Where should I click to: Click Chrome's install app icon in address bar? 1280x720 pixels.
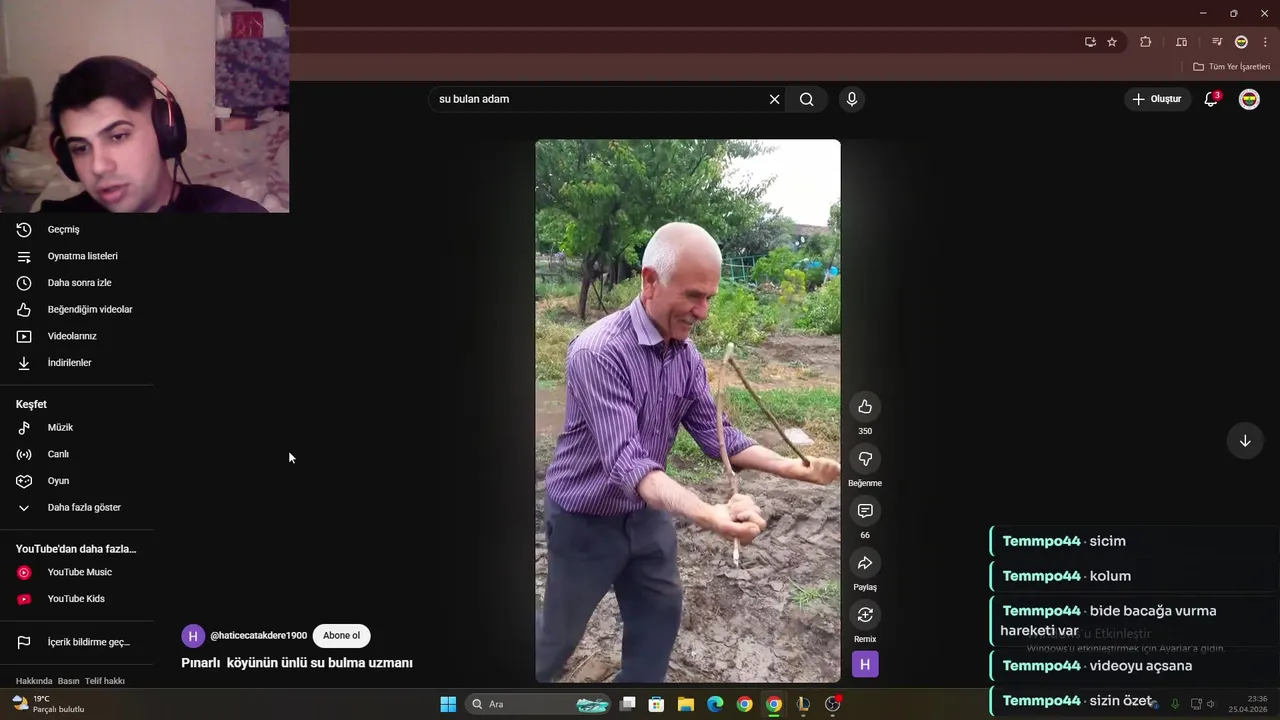[x=1090, y=42]
